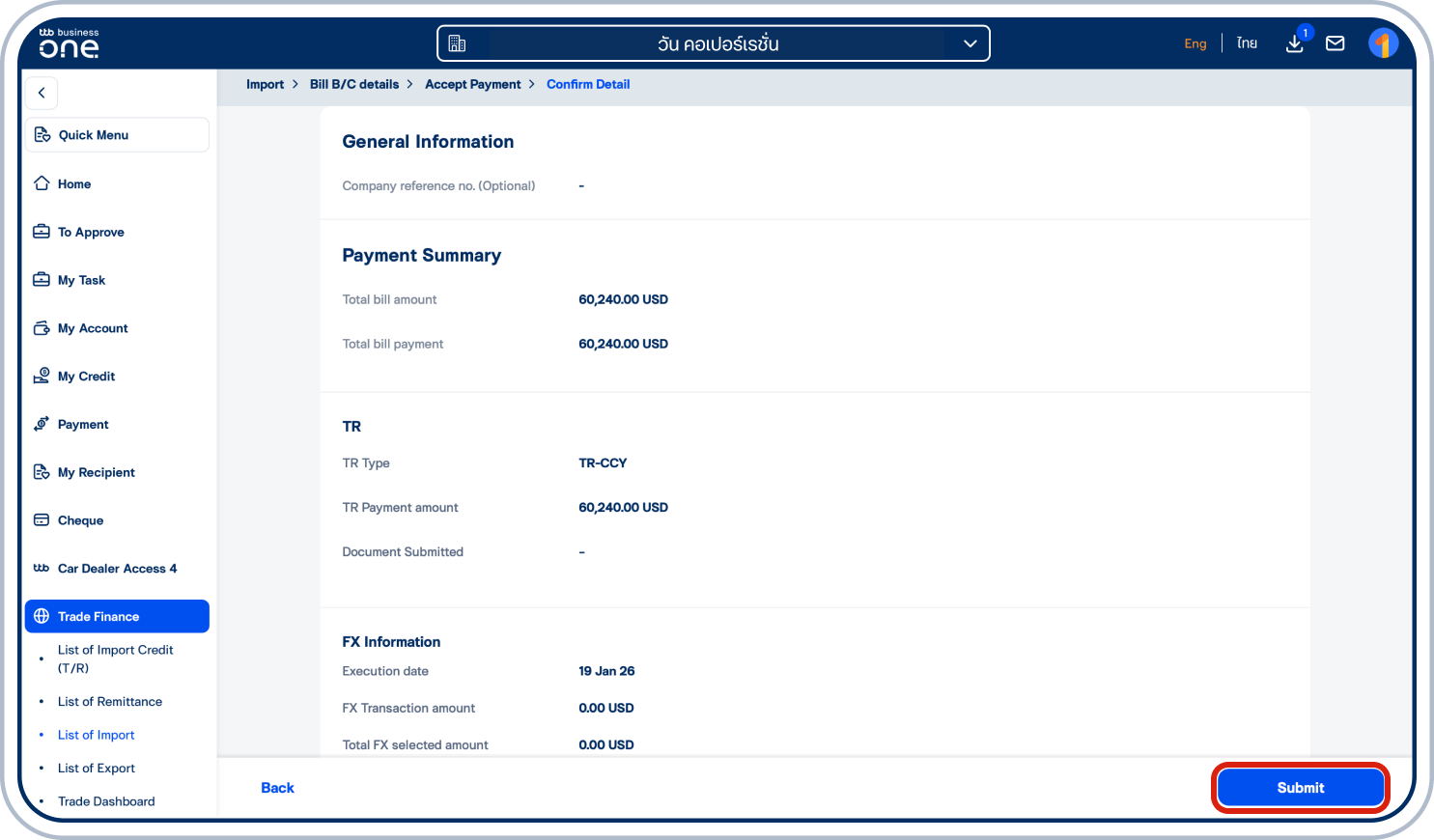The width and height of the screenshot is (1434, 840).
Task: Click the ttb business one logo
Action: 69,43
